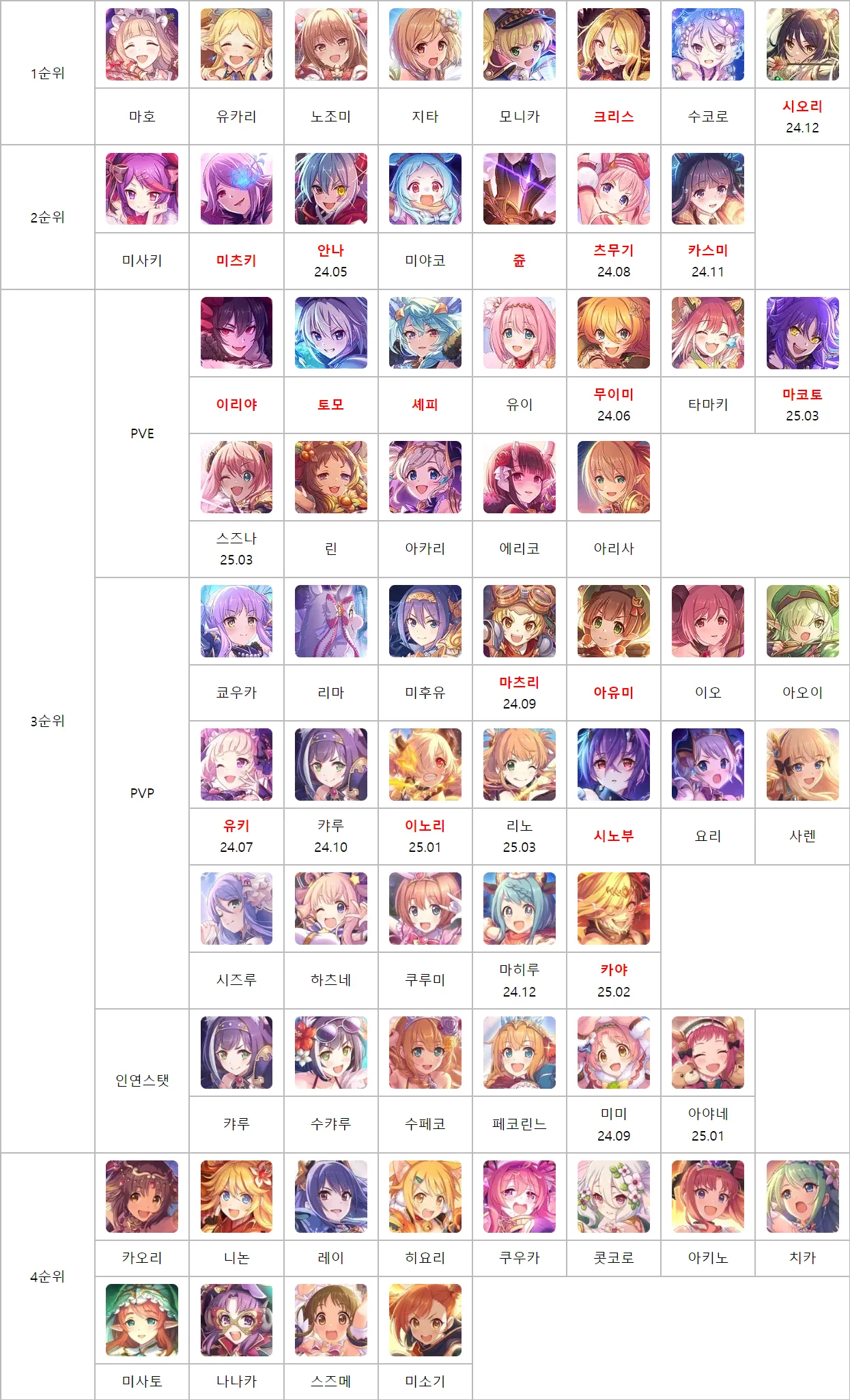The image size is (850, 1400).
Task: Select the 에리코 character thumbnail
Action: tap(519, 476)
